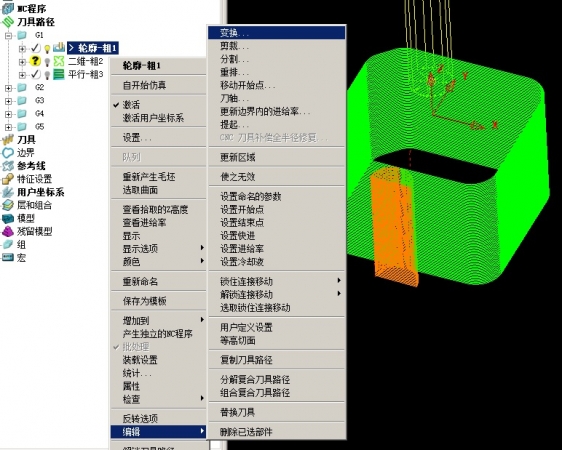The width and height of the screenshot is (562, 450).
Task: Click the 模型 model icon
Action: [8, 218]
